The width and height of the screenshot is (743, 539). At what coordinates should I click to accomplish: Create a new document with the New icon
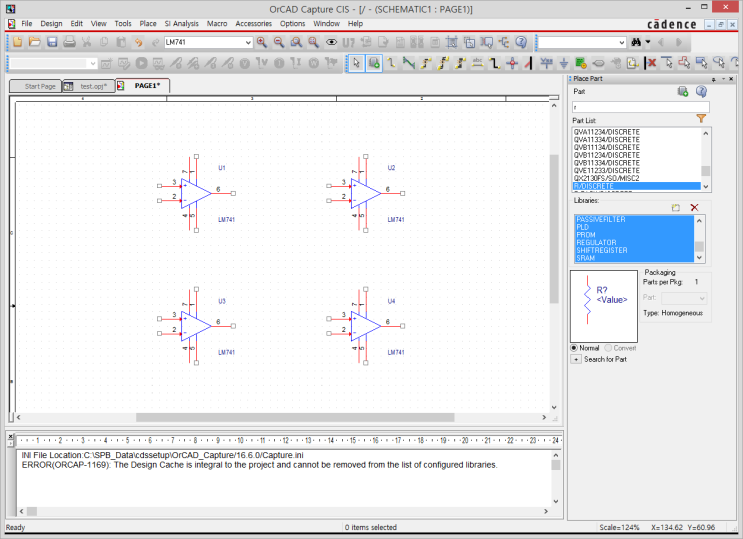[18, 42]
